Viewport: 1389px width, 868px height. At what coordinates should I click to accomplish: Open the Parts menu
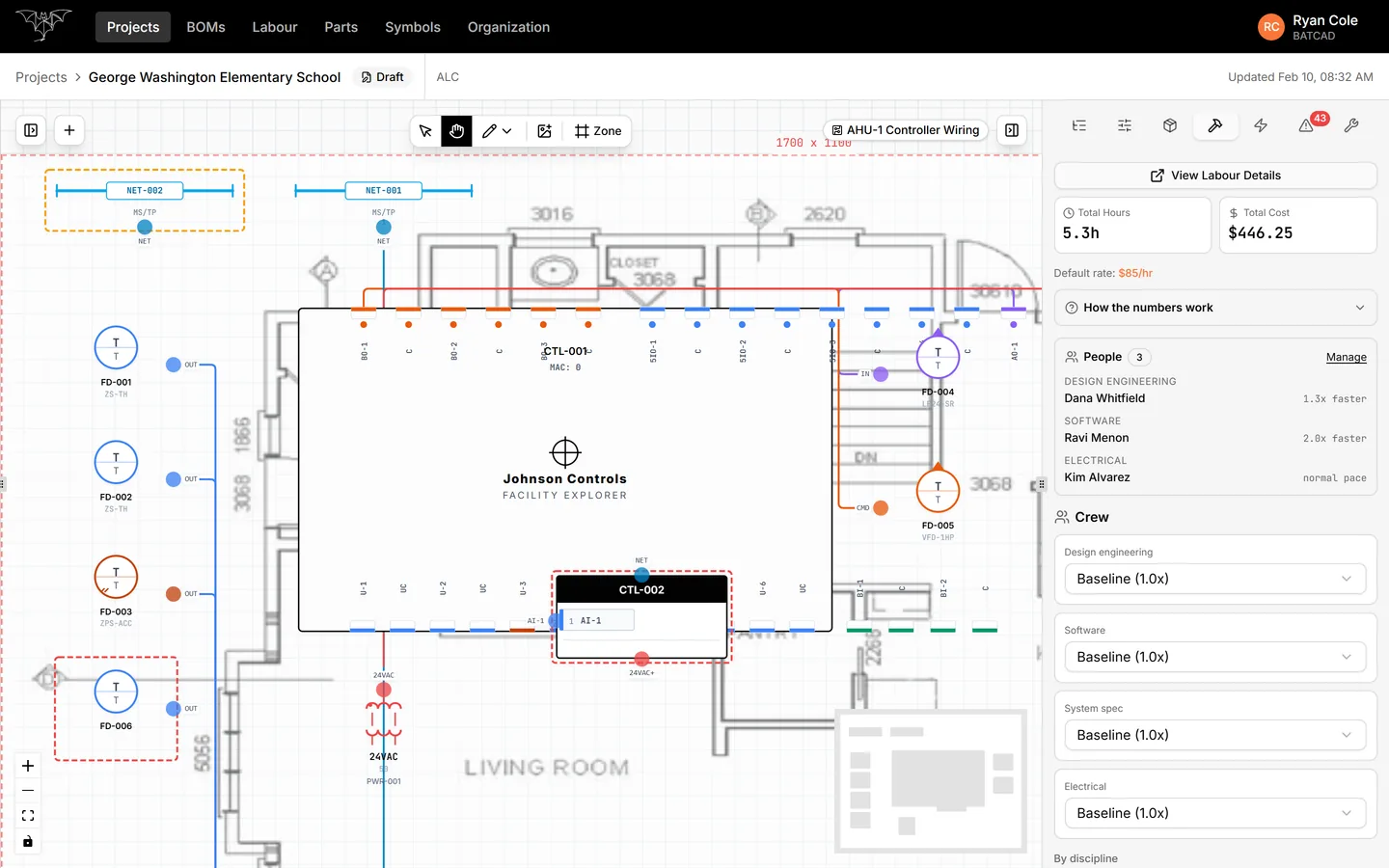pyautogui.click(x=340, y=27)
